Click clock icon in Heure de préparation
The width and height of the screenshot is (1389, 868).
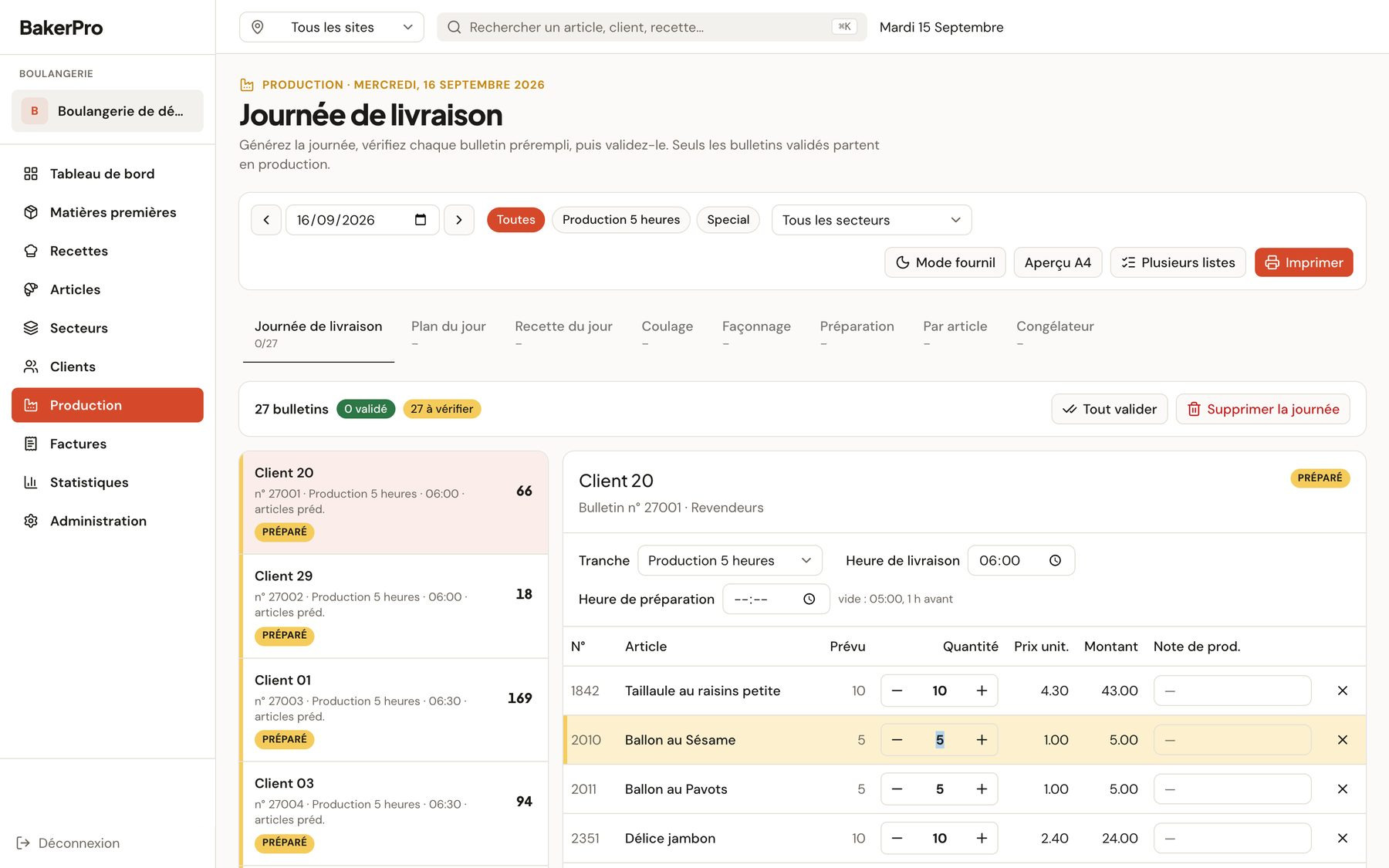809,599
